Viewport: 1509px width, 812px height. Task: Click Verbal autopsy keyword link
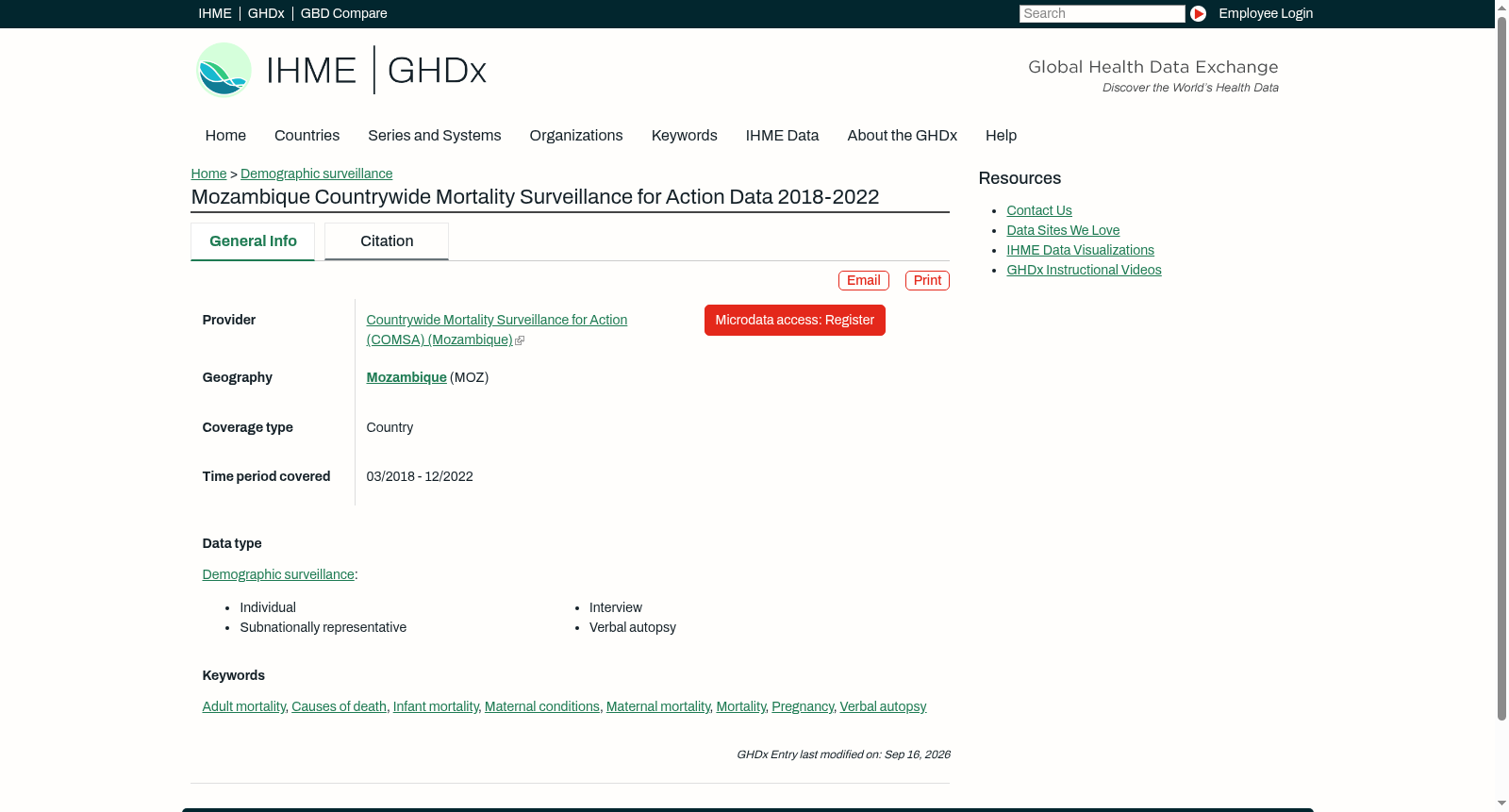pyautogui.click(x=883, y=706)
